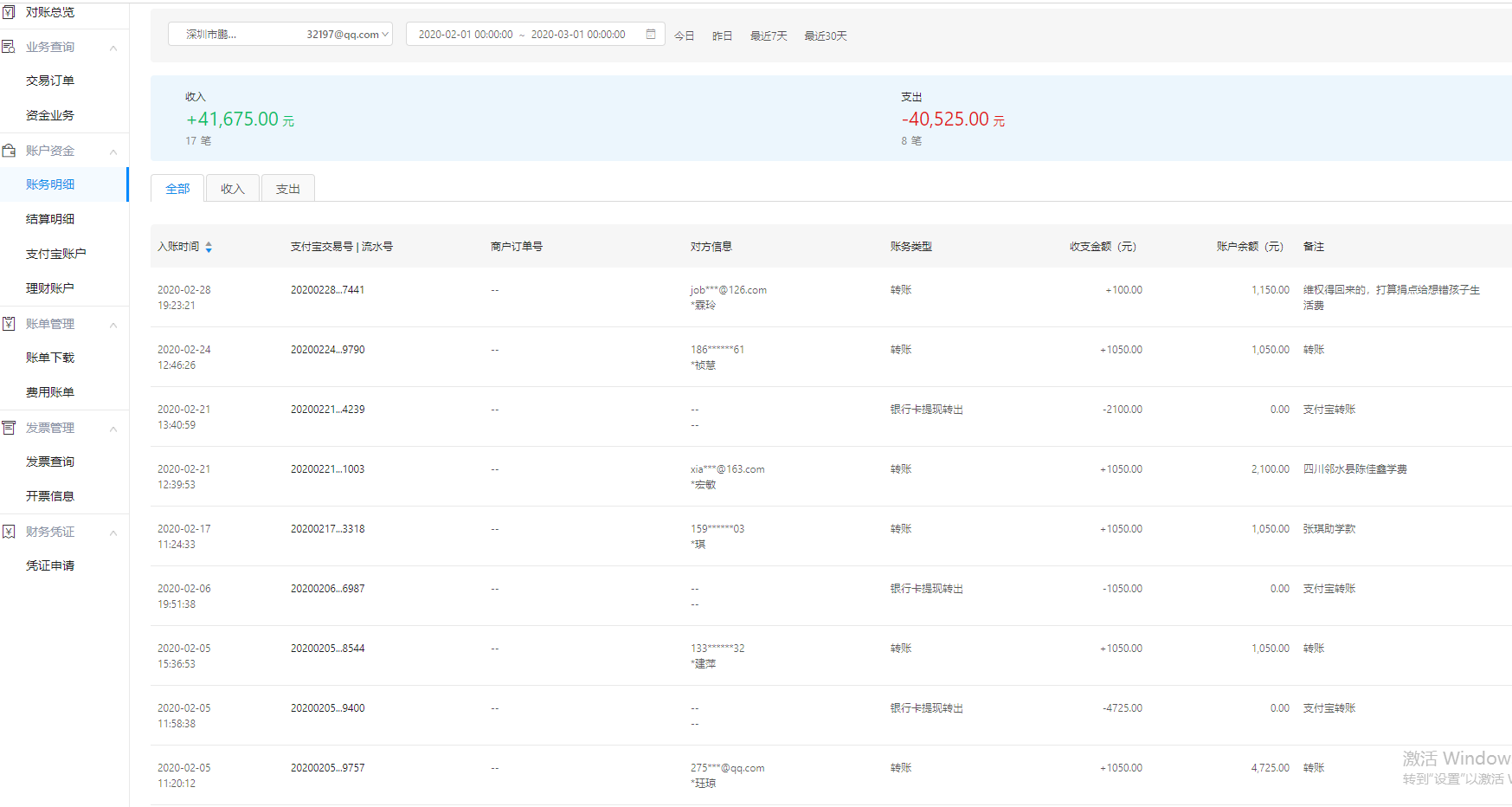Click the 发票管理 section icon

pos(9,428)
